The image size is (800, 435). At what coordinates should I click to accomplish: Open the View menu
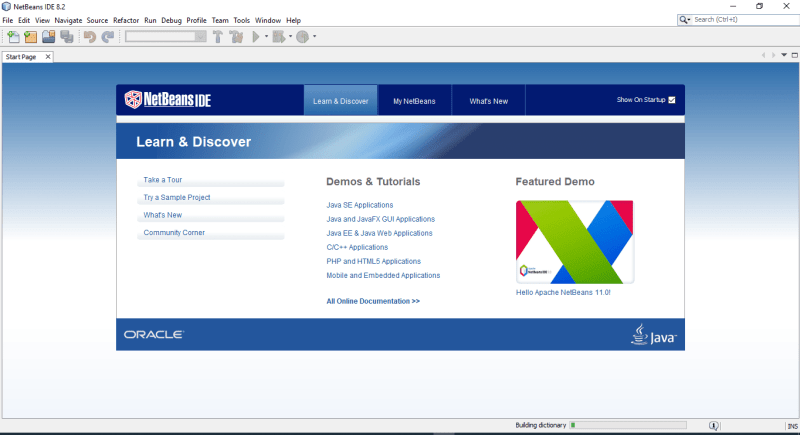point(42,20)
